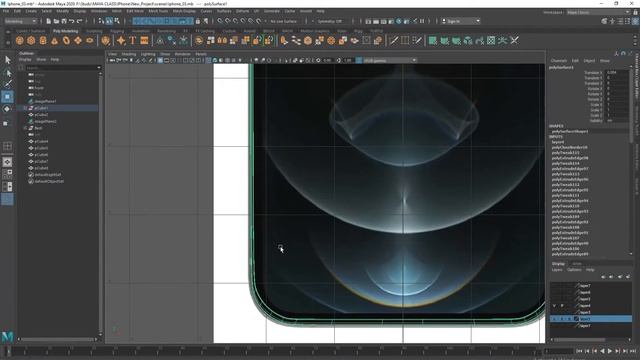Click the polygon Type T shelf icon
The height and width of the screenshot is (360, 640).
[x=133, y=40]
